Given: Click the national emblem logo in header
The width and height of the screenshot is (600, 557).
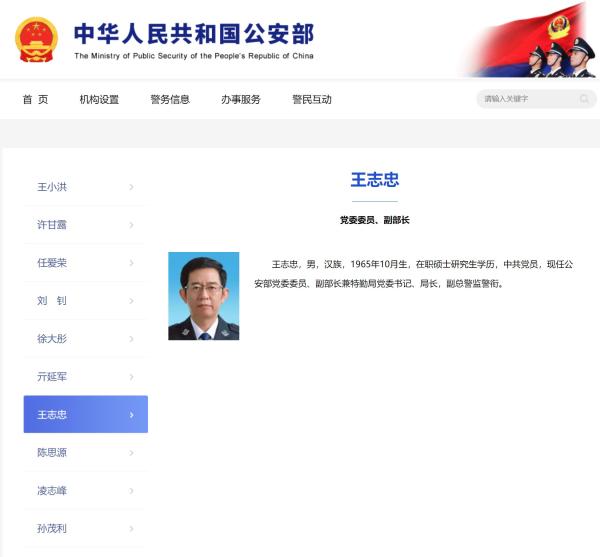Looking at the screenshot, I should pyautogui.click(x=36, y=39).
